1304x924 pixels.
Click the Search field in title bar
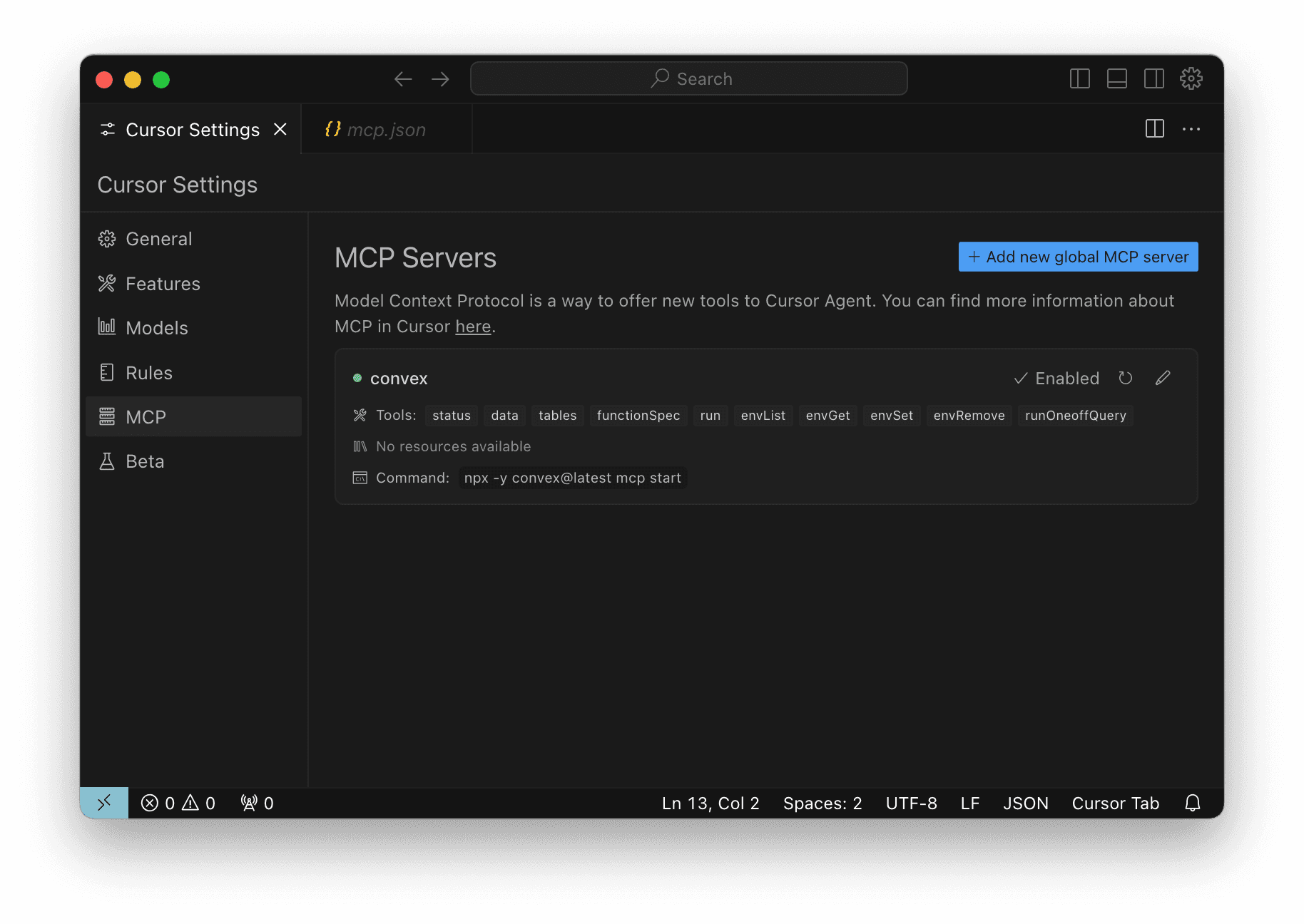tap(688, 78)
